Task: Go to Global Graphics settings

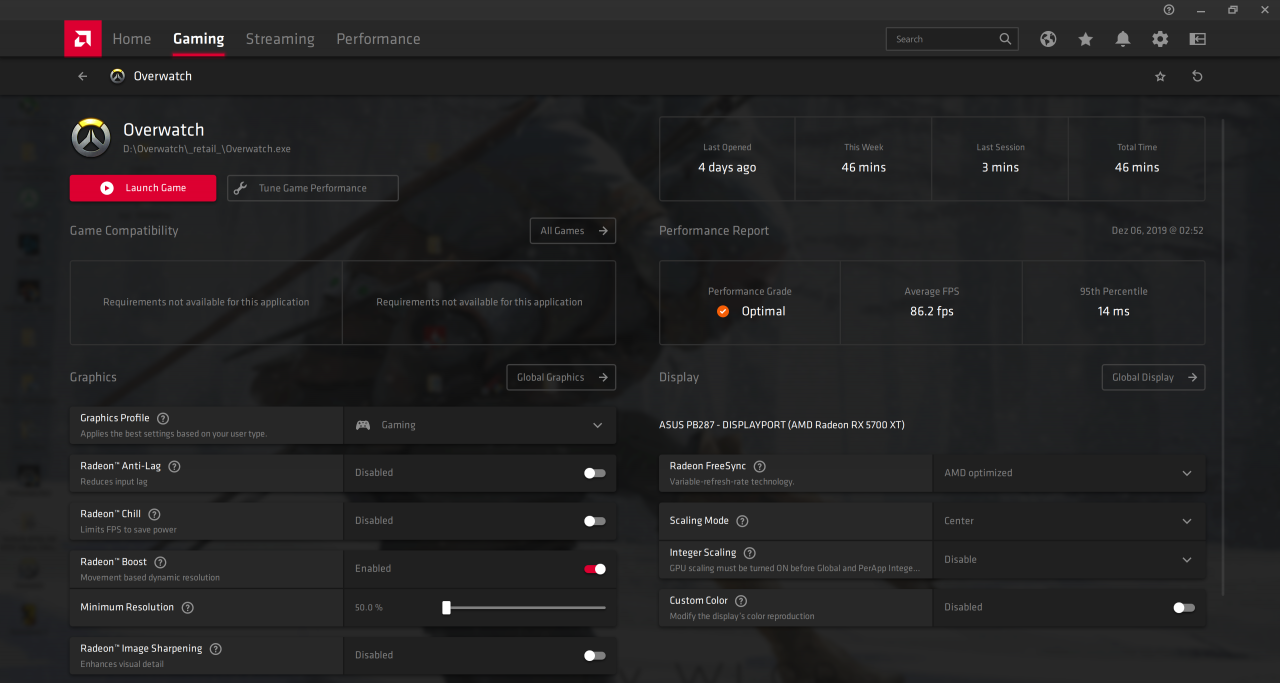Action: 561,377
